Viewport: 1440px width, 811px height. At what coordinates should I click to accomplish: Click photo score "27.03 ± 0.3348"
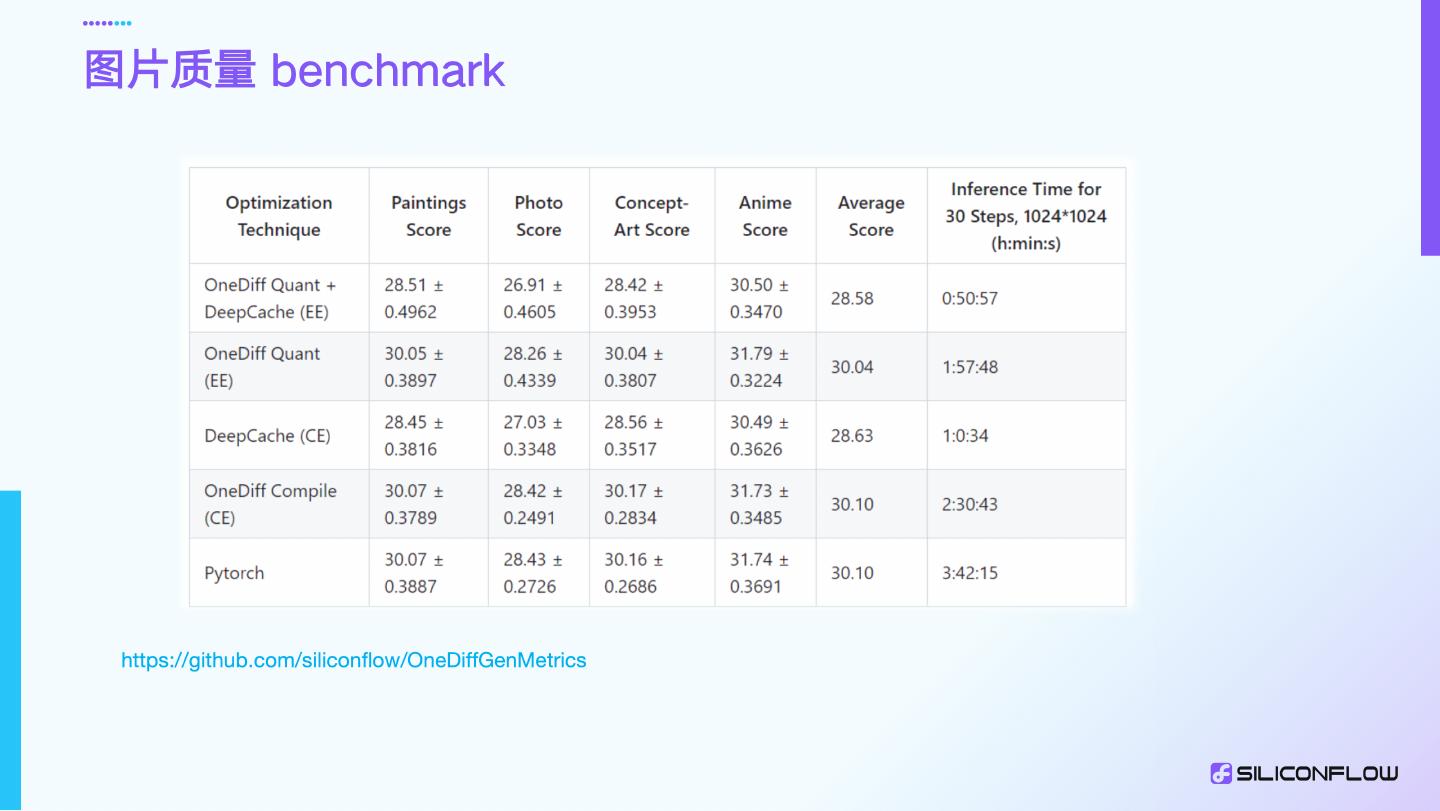pos(533,435)
